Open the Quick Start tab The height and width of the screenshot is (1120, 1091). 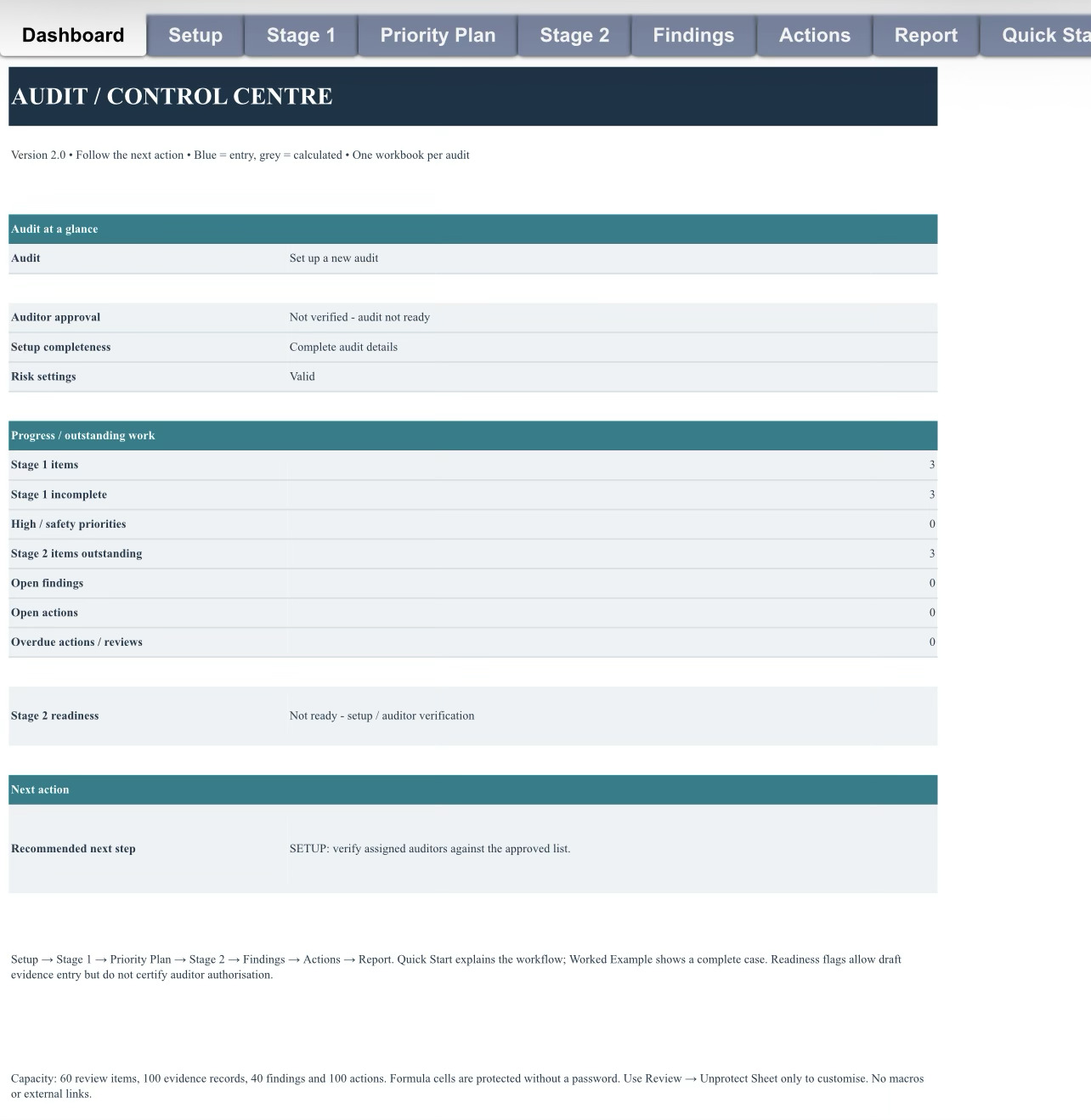pos(1037,35)
